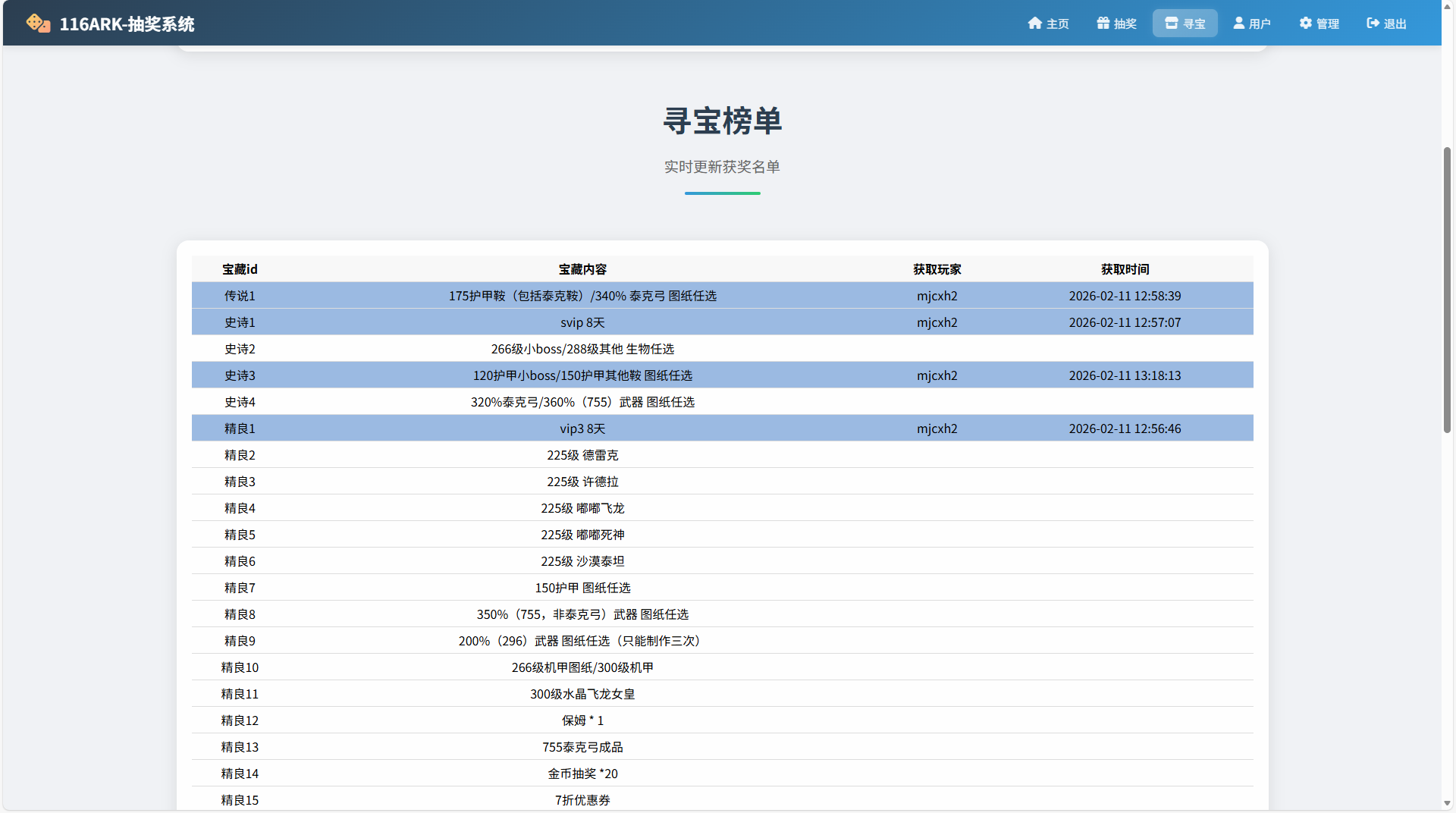Click the dice logo icon

click(38, 24)
